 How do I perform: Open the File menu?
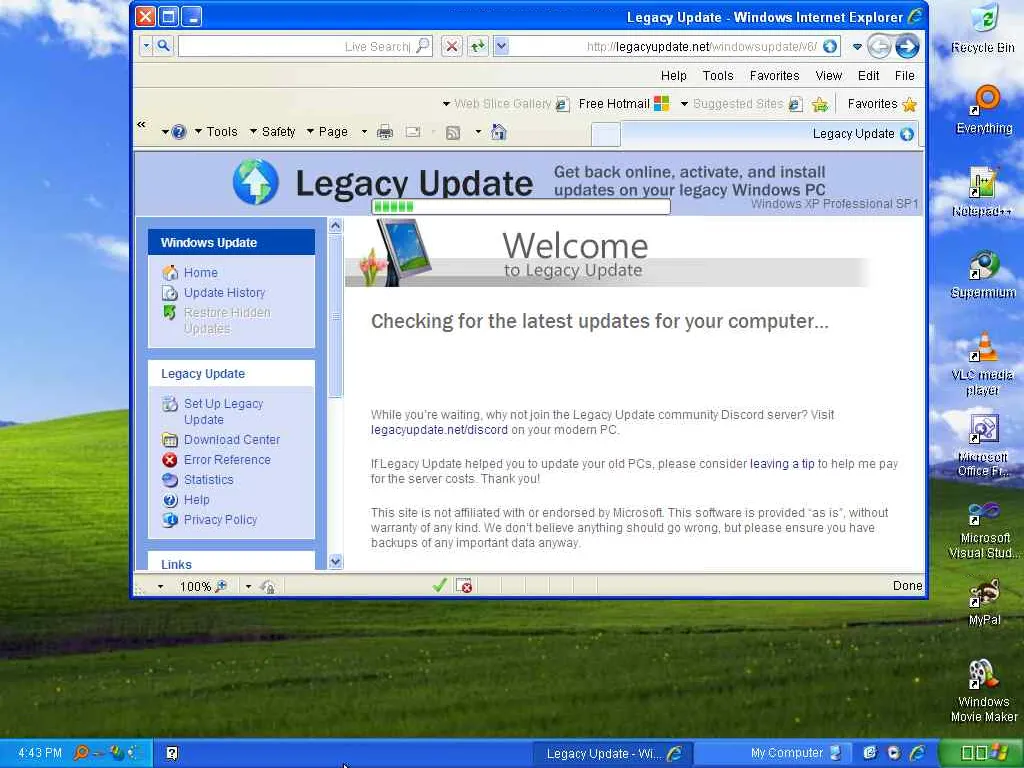coord(904,76)
